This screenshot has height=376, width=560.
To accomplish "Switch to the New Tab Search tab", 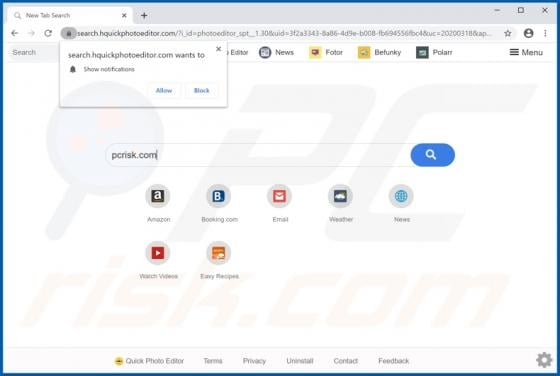I will pos(70,15).
